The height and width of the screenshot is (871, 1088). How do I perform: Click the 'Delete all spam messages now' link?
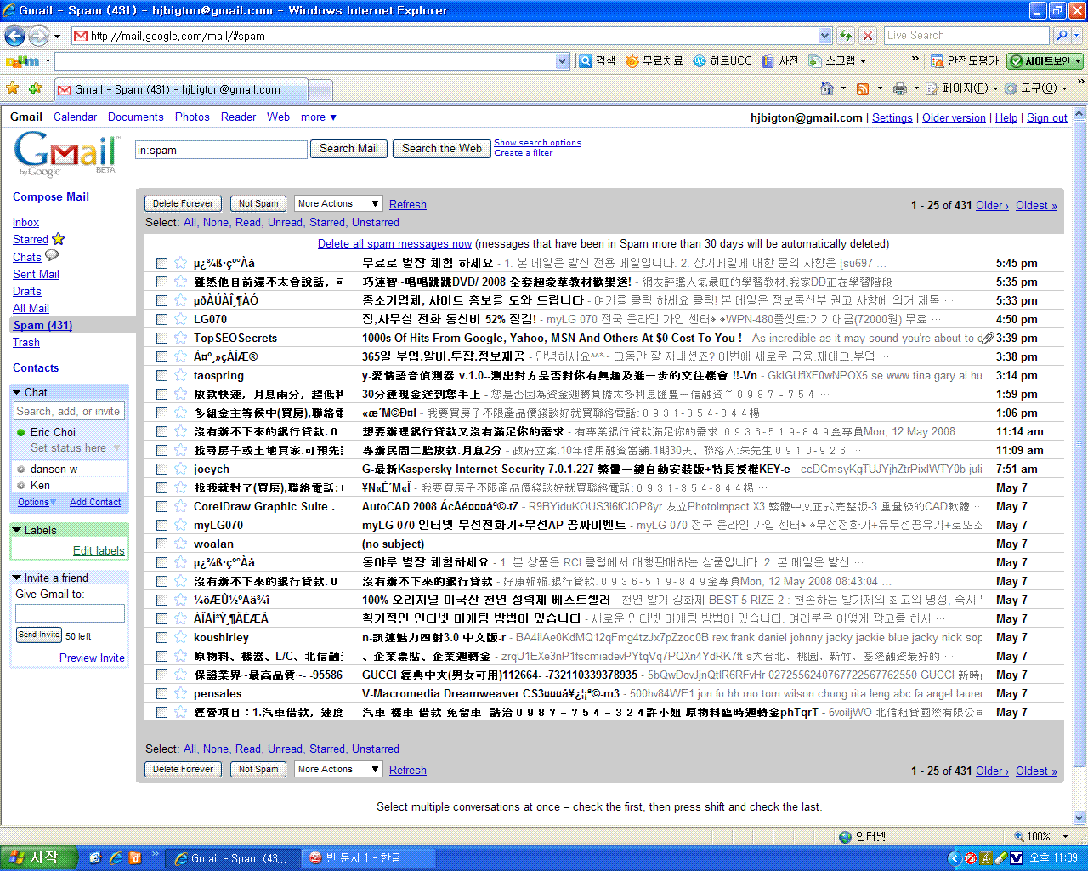coord(395,244)
